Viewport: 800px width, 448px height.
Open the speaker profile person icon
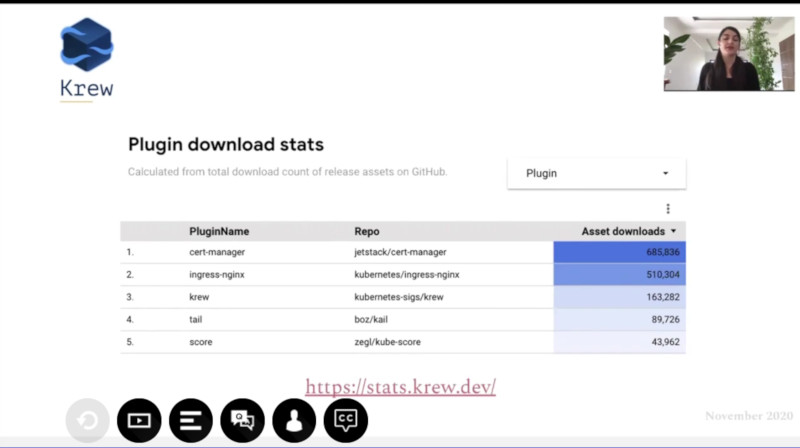point(294,420)
